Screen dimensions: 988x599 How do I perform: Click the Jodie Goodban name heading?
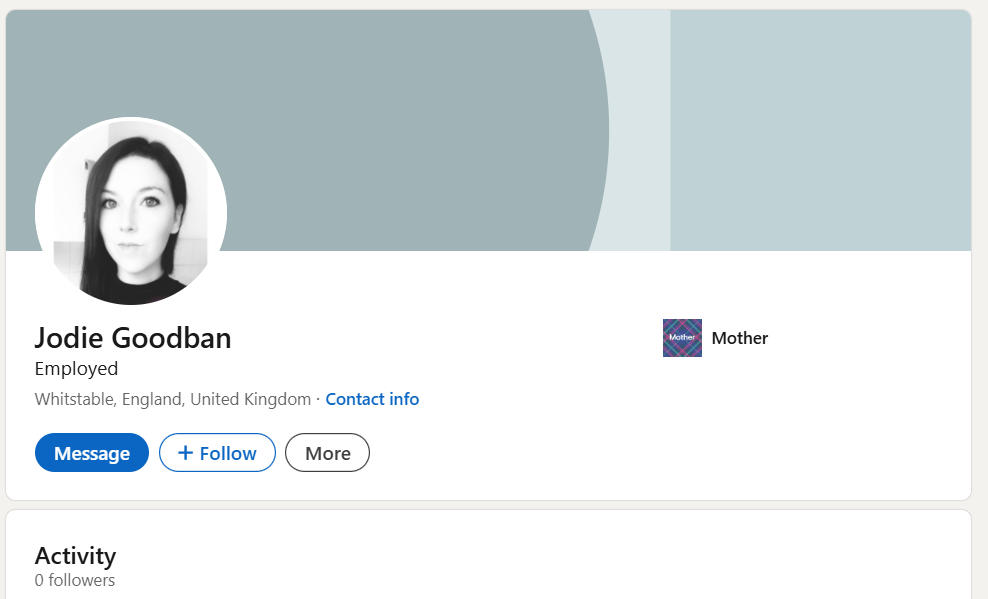(x=133, y=338)
